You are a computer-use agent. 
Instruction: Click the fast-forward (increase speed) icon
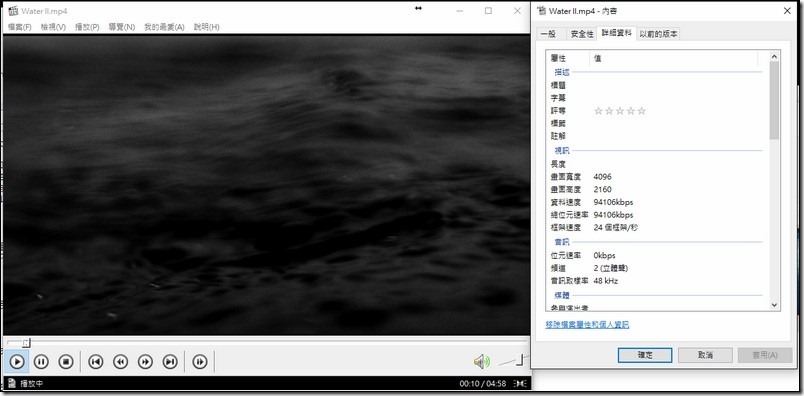145,362
